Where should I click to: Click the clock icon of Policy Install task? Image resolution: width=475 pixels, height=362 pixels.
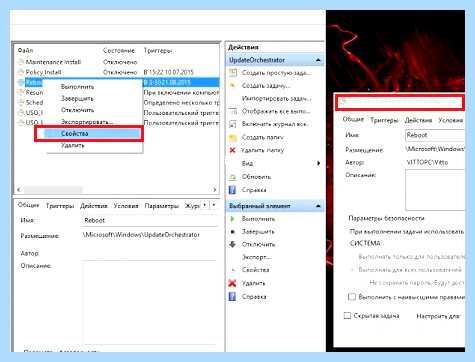21,72
